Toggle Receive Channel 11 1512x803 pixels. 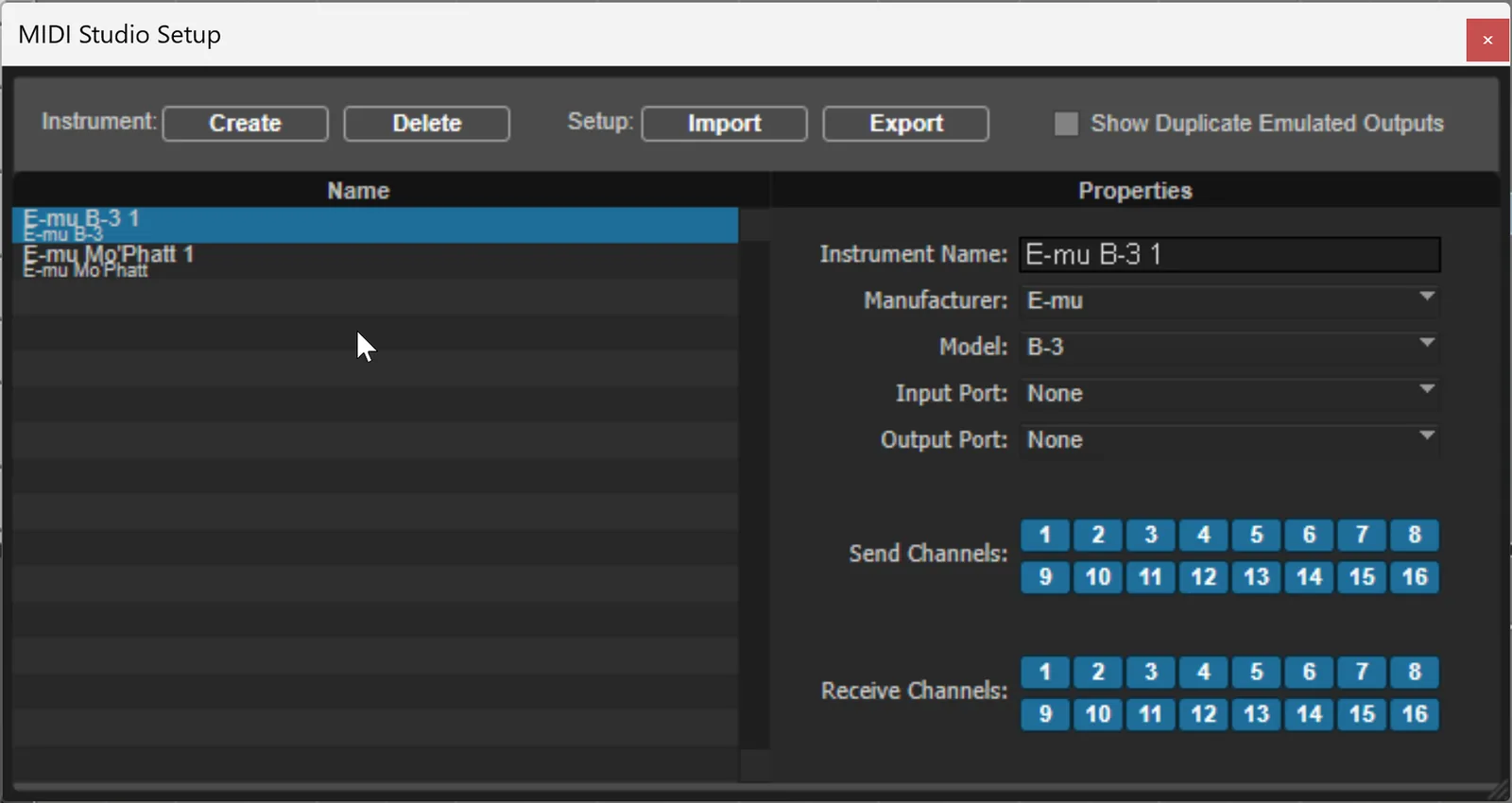(x=1151, y=714)
